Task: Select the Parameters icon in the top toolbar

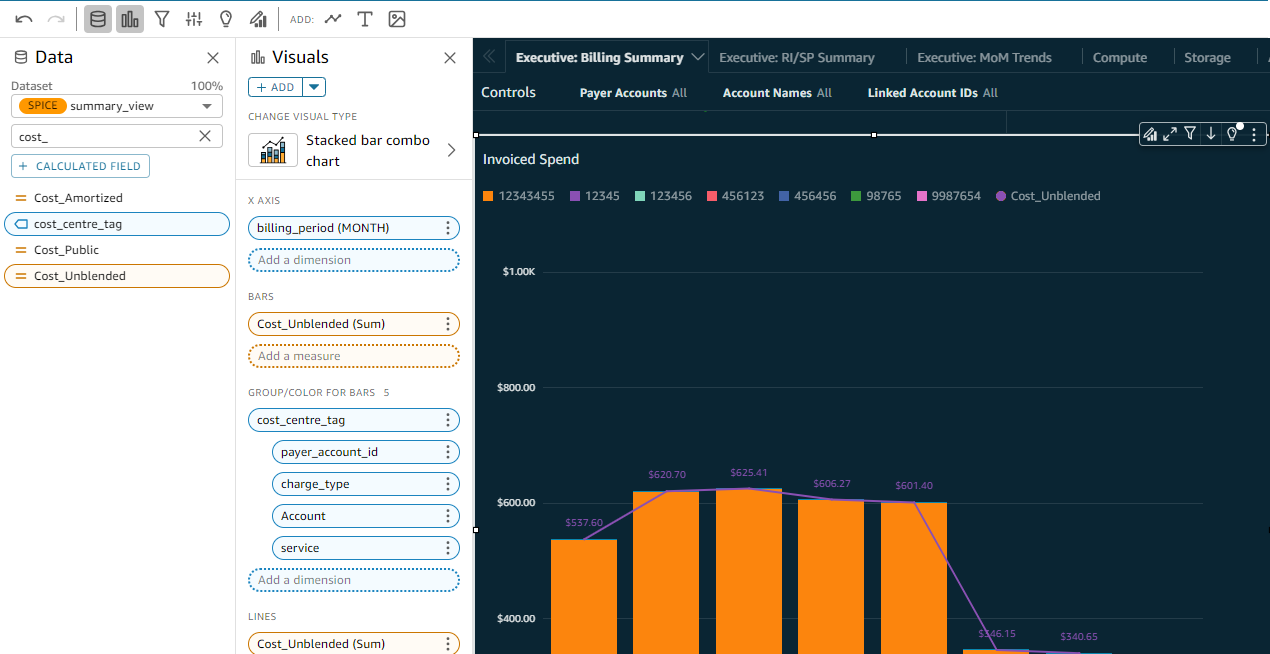Action: pyautogui.click(x=193, y=18)
